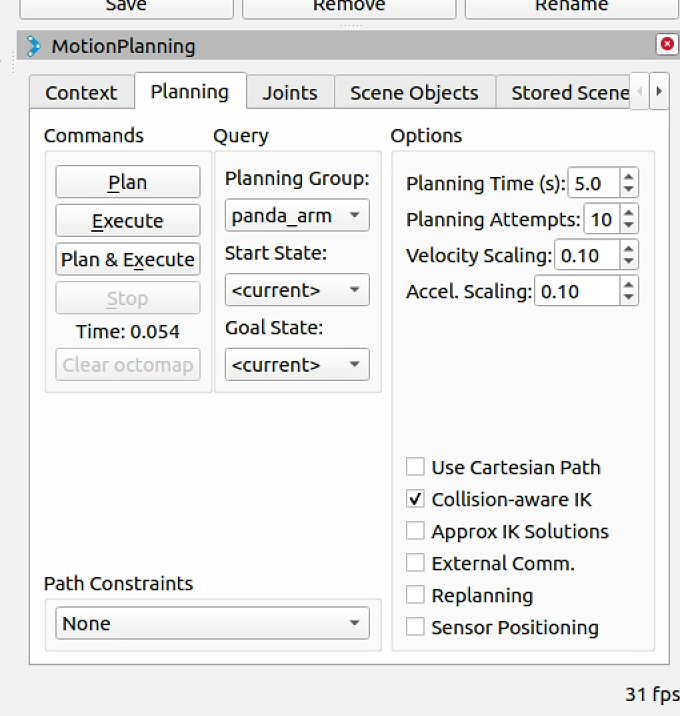Click the Plan button
Viewport: 680px width, 716px height.
[128, 182]
